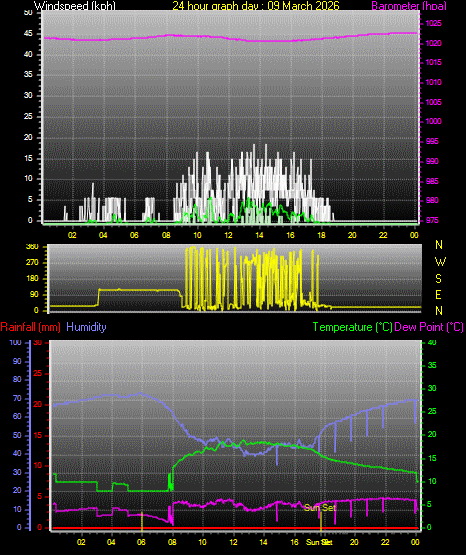Click the red '25' rainfall axis value
The width and height of the screenshot is (466, 555).
click(x=38, y=373)
